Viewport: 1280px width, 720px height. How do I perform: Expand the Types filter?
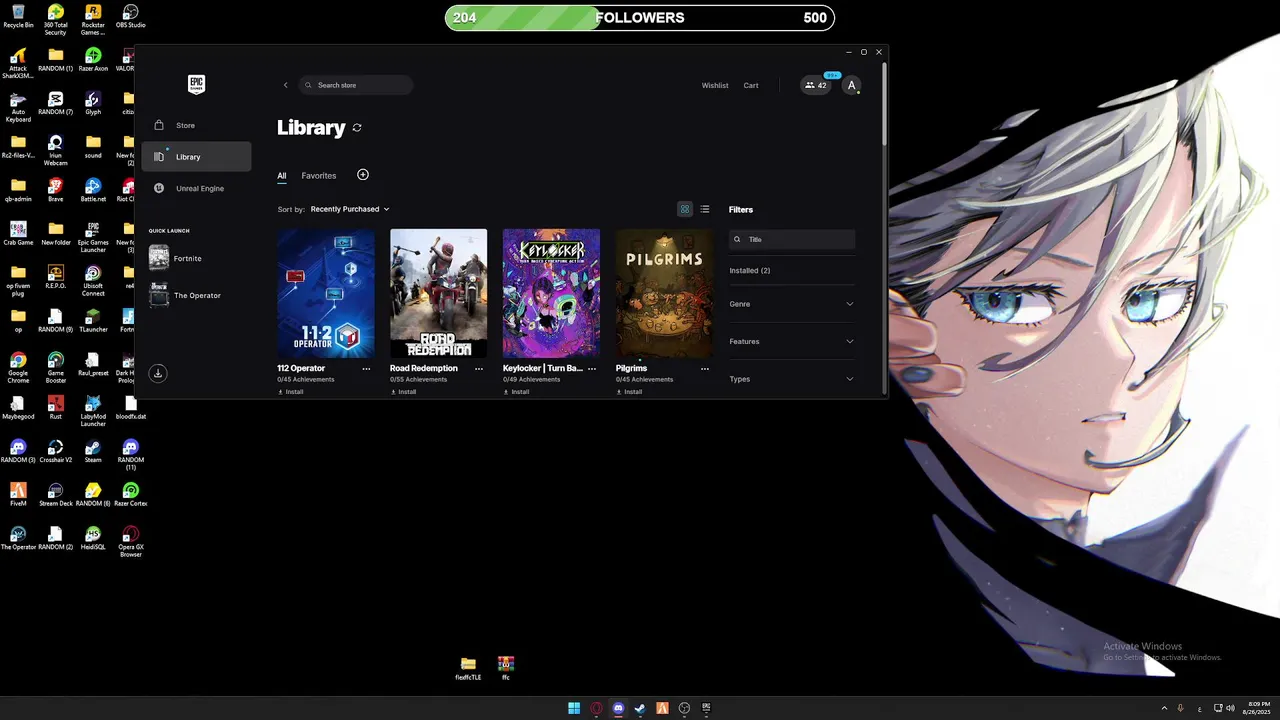[792, 379]
